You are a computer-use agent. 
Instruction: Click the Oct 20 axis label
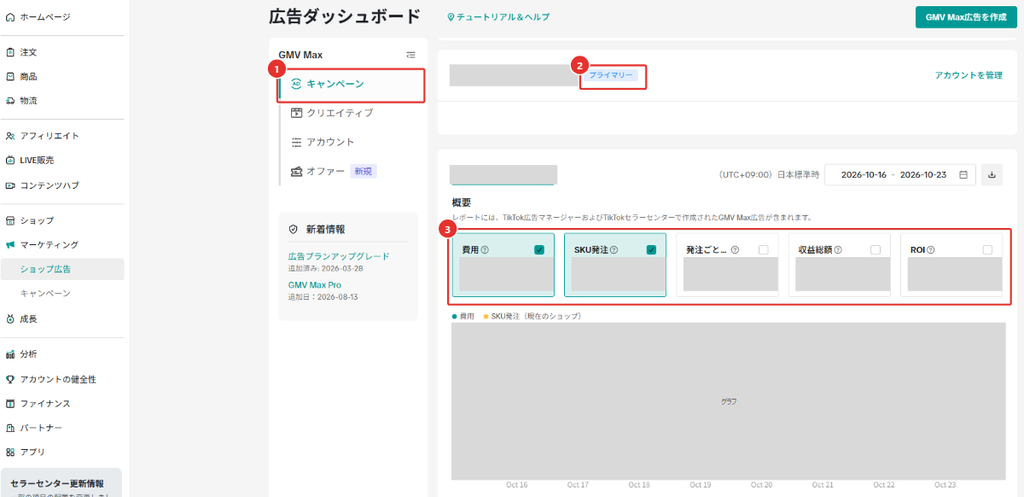coord(761,485)
